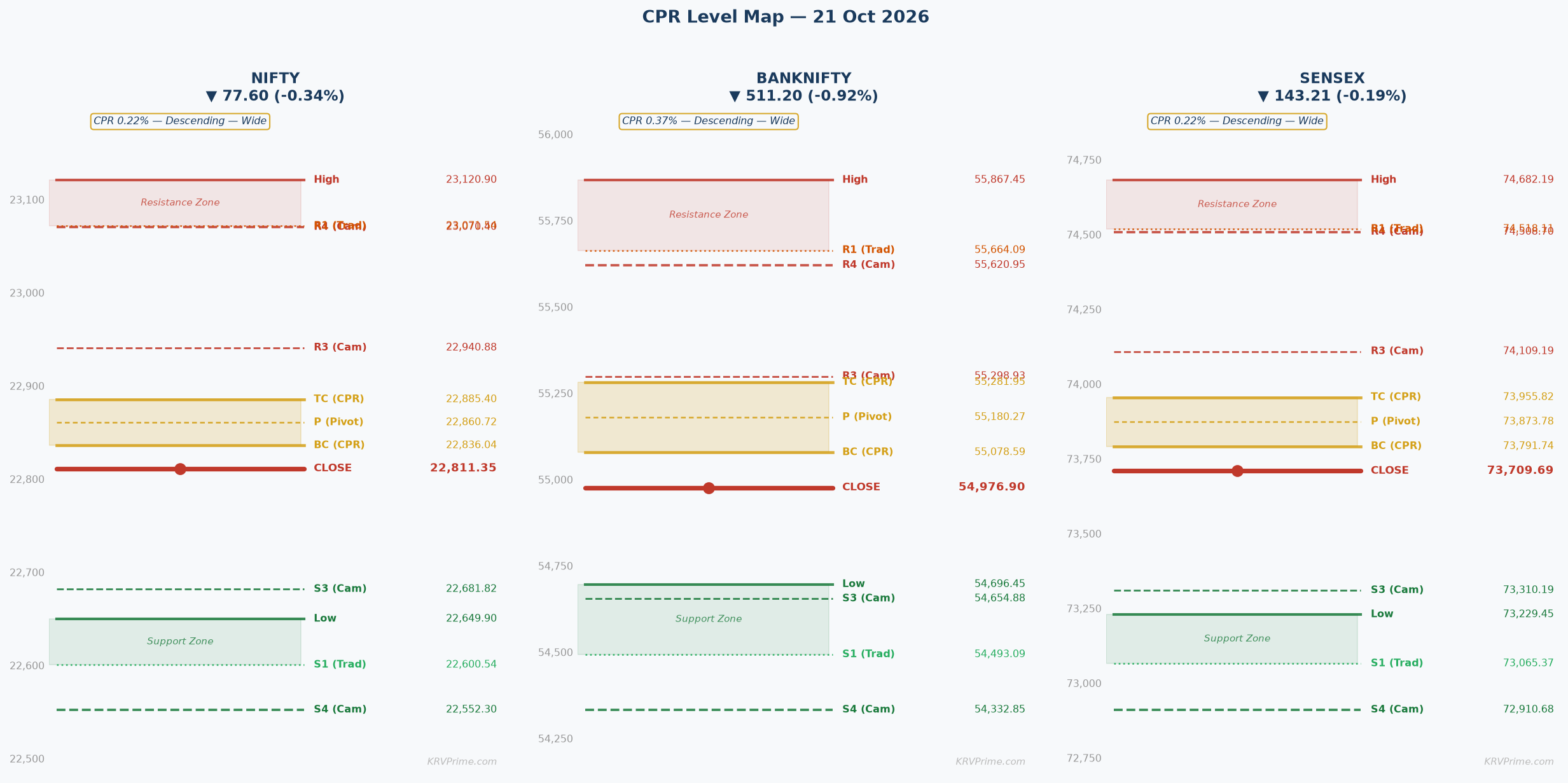Click SENSEX TC (CPR) value 73,955.82
Image resolution: width=1568 pixels, height=783 pixels.
tap(1529, 397)
